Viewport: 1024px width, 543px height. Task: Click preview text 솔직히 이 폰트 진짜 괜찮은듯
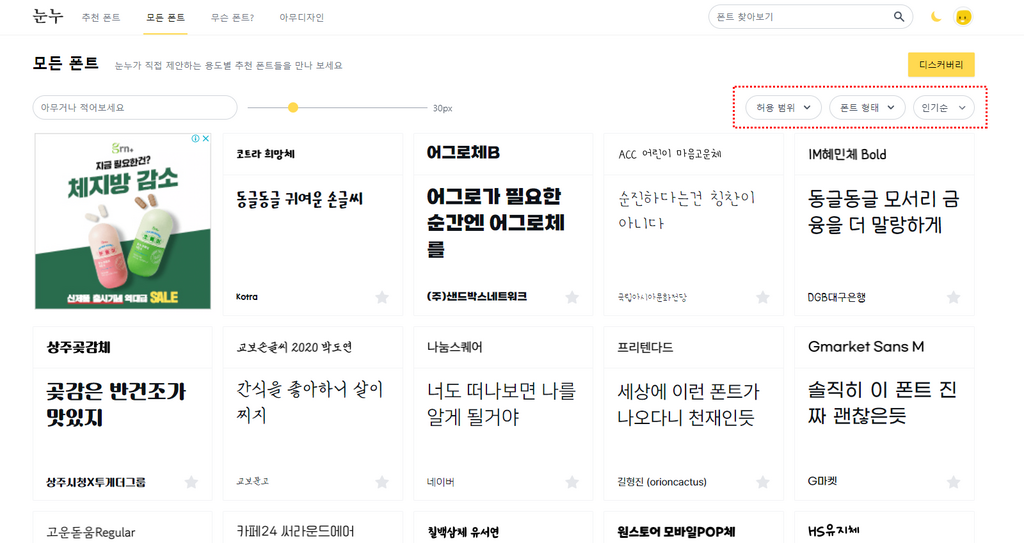[x=882, y=403]
